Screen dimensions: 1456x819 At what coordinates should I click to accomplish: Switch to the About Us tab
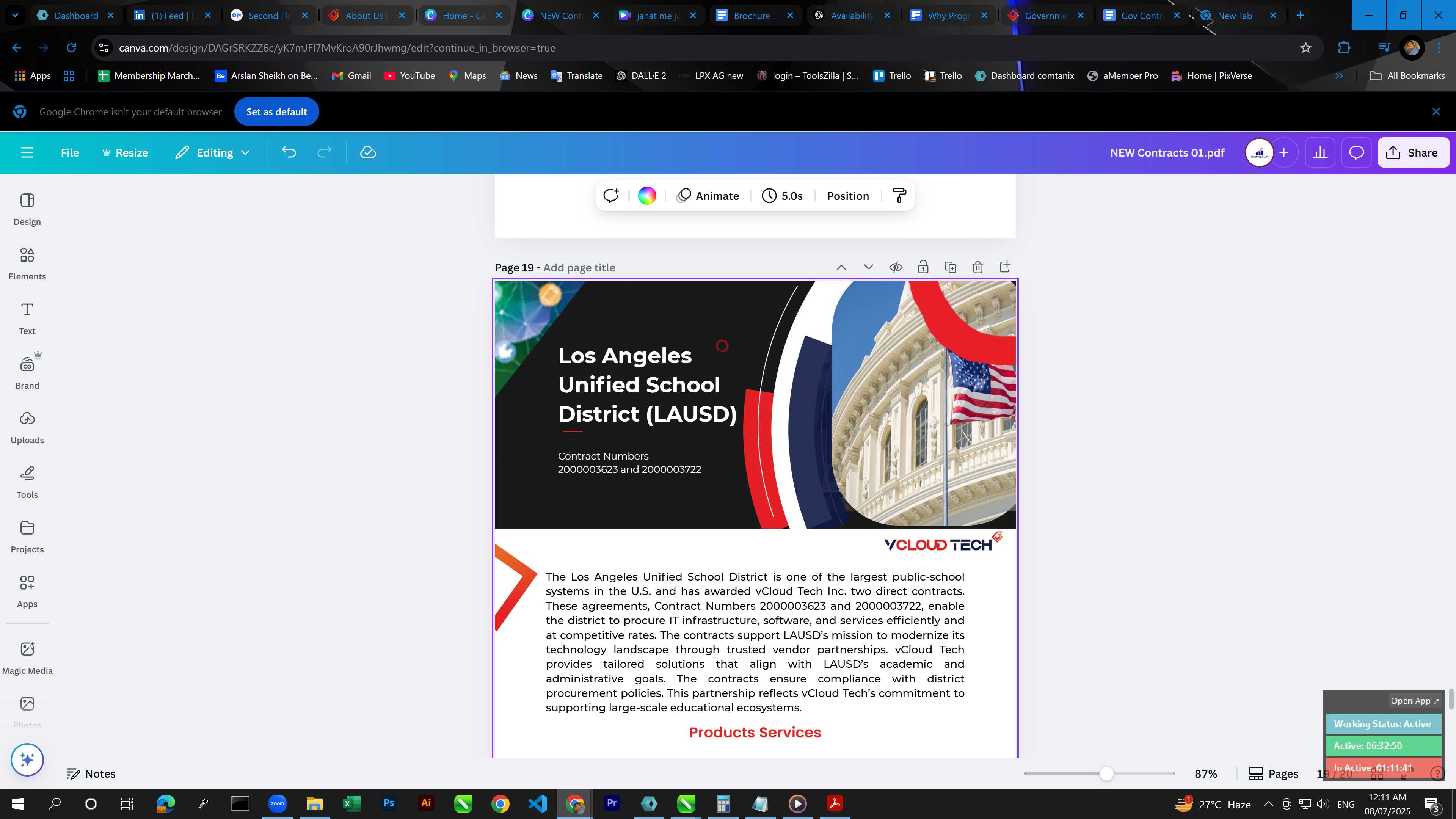tap(367, 16)
